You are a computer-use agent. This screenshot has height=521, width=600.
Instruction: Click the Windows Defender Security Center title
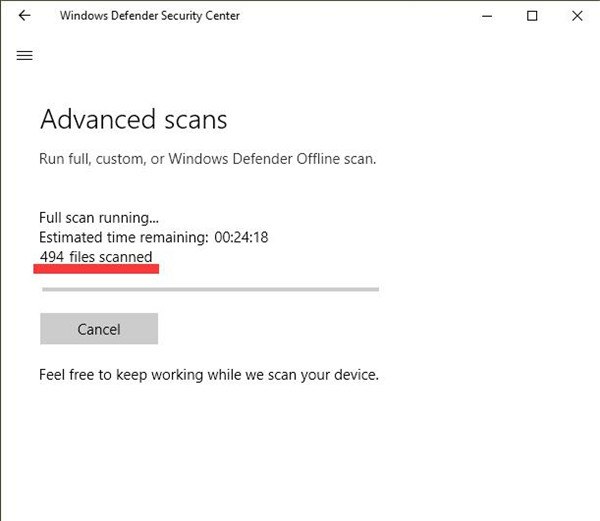[150, 16]
